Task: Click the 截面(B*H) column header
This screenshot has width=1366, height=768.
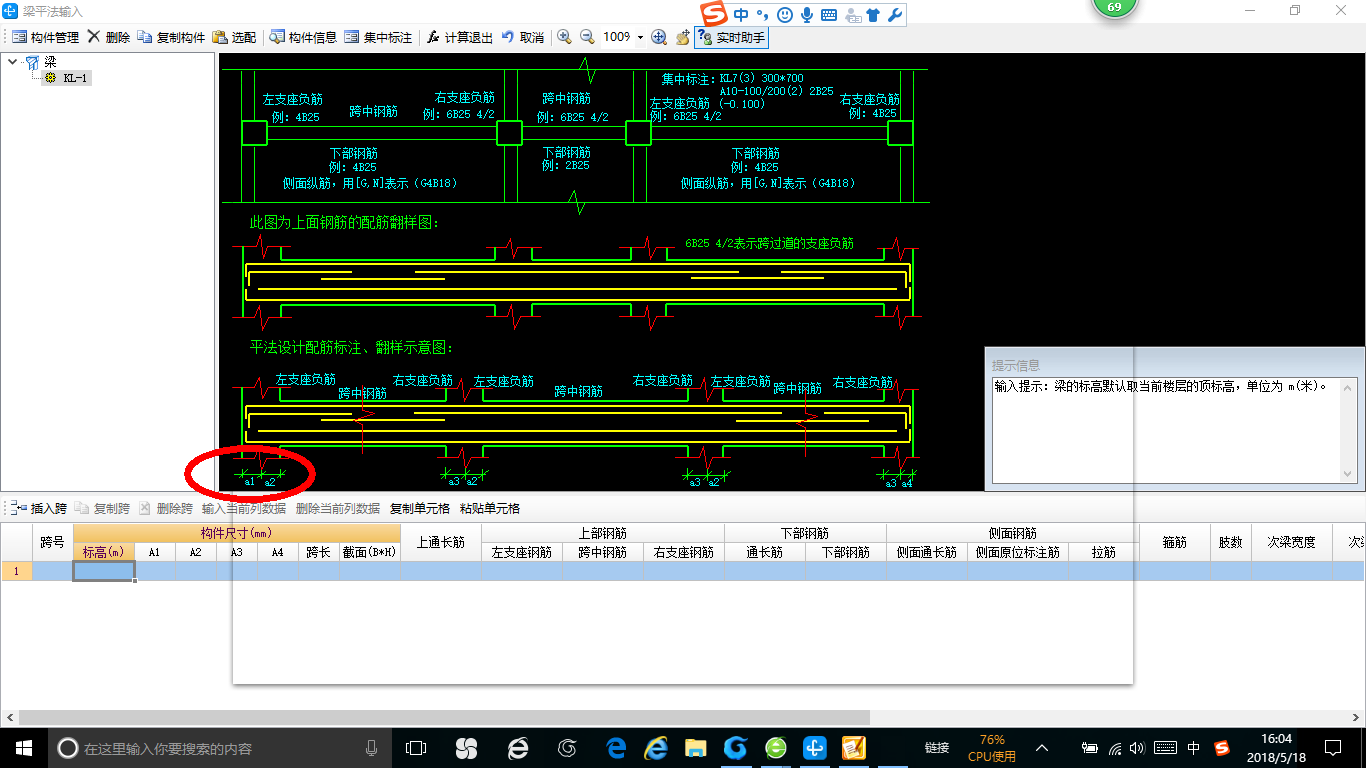Action: point(370,552)
